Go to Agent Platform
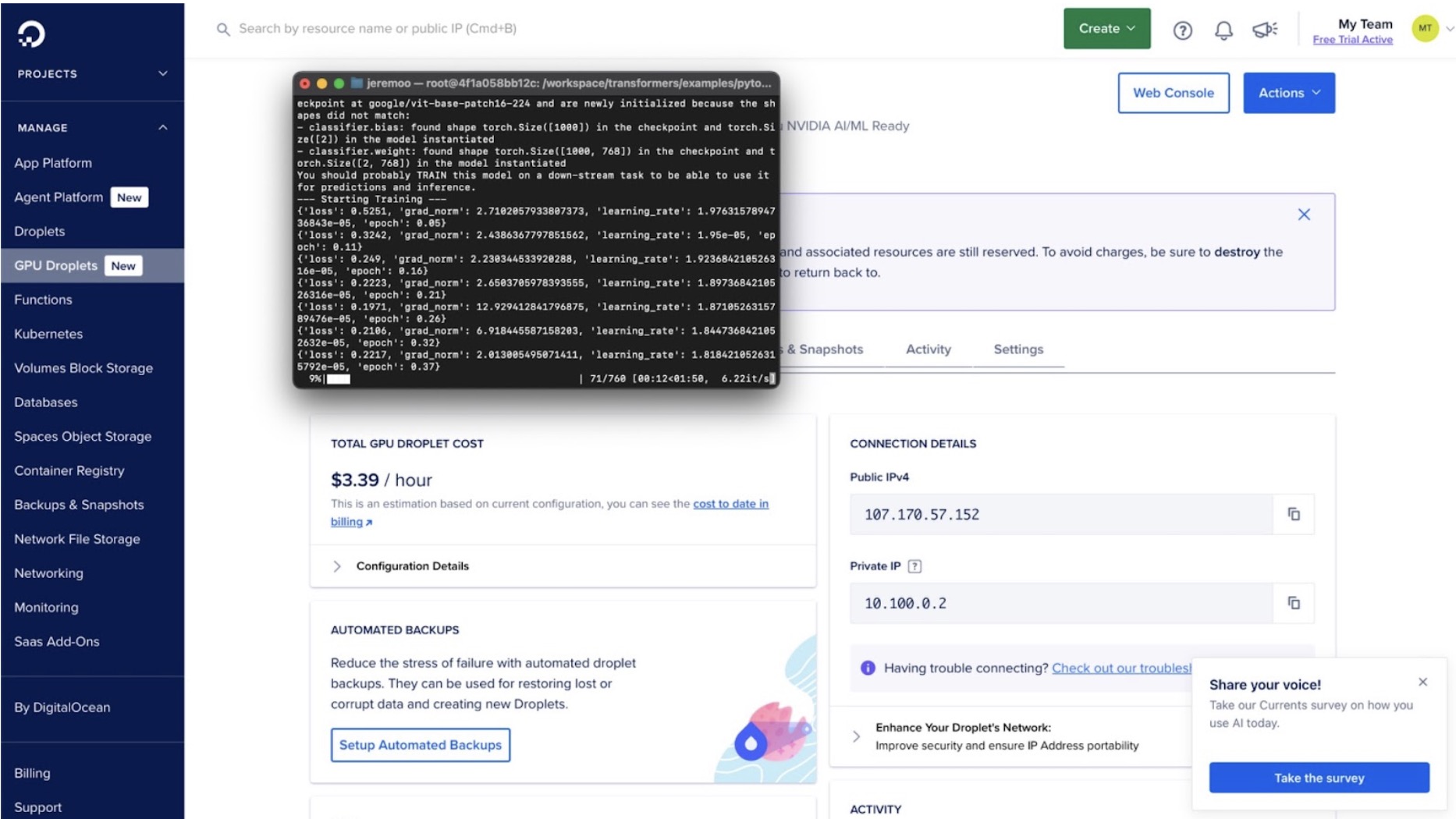1456x819 pixels. point(59,197)
